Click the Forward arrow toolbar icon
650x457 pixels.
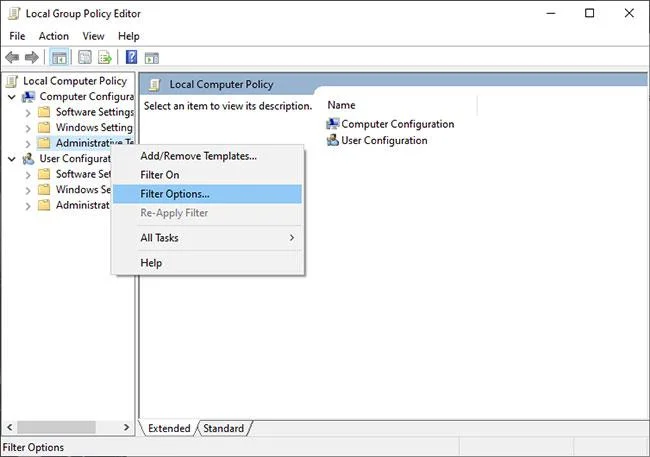pyautogui.click(x=32, y=57)
